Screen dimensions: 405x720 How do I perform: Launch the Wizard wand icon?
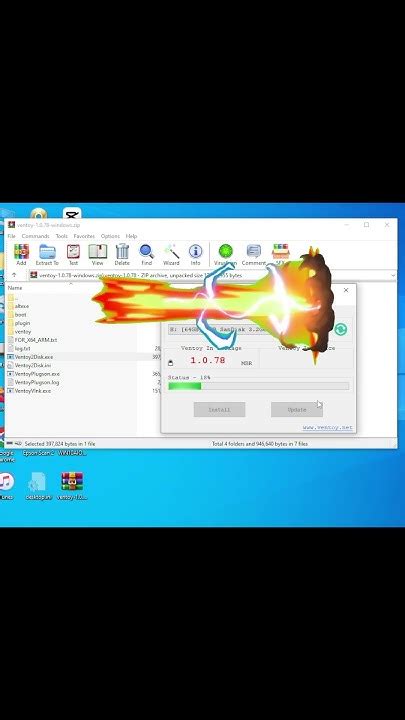click(171, 255)
